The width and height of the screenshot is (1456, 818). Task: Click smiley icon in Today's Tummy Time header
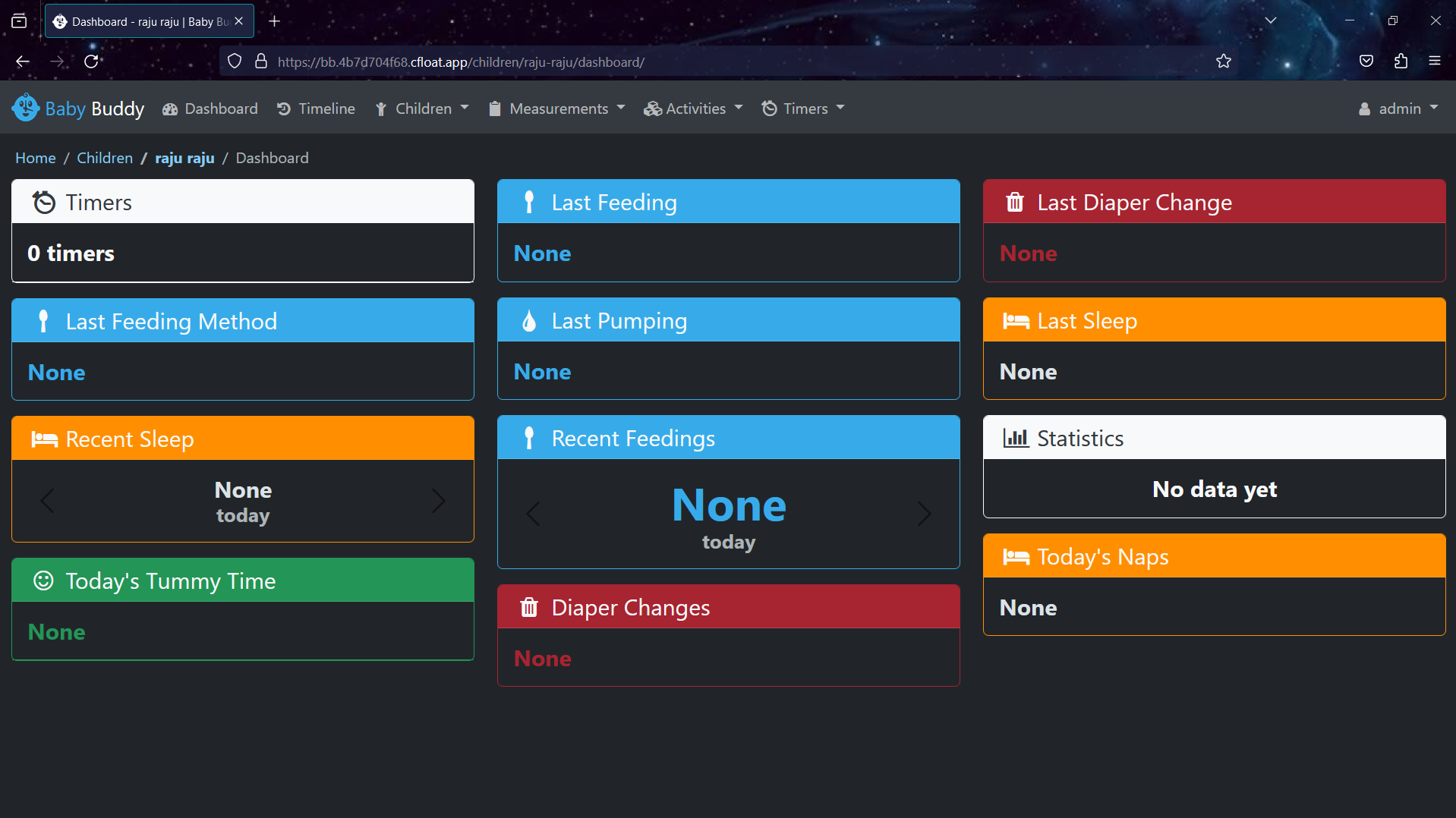43,580
